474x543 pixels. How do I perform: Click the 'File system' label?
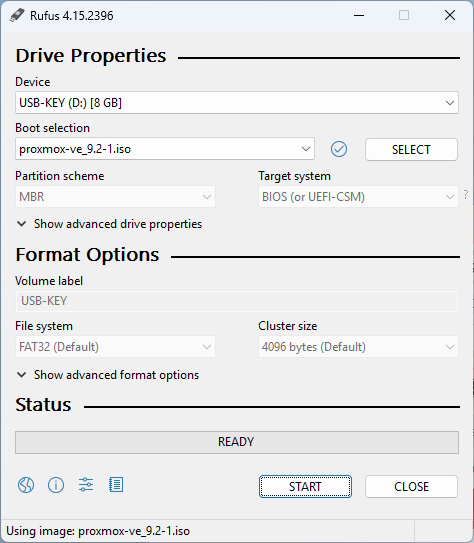(x=44, y=326)
